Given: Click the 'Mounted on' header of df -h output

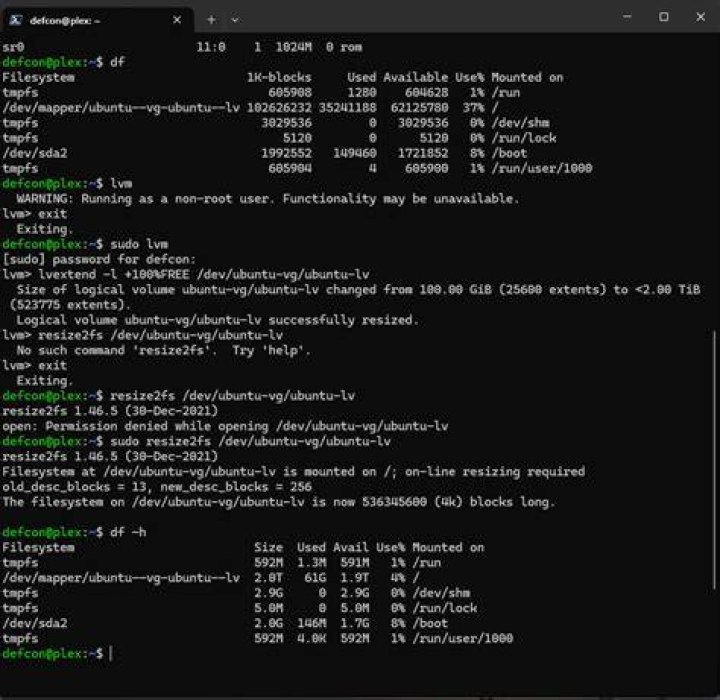Looking at the screenshot, I should [x=448, y=548].
